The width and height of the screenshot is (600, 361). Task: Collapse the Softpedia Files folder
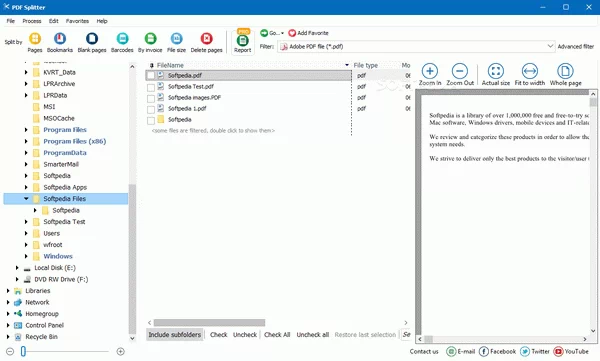point(26,199)
